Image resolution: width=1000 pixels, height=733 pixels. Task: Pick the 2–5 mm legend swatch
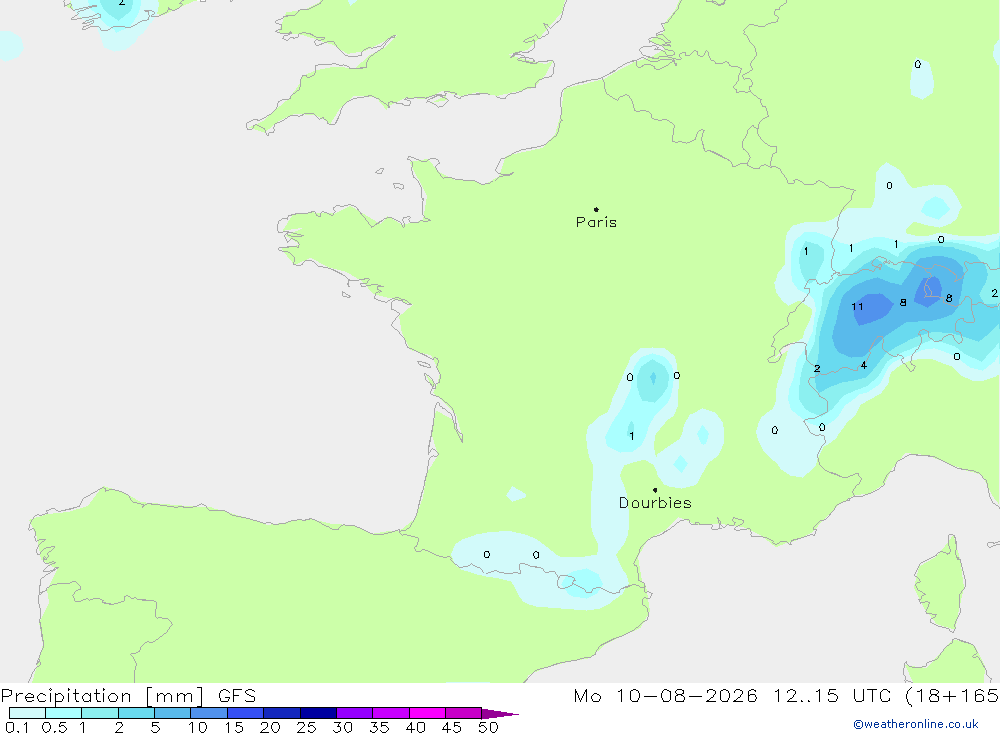(136, 713)
